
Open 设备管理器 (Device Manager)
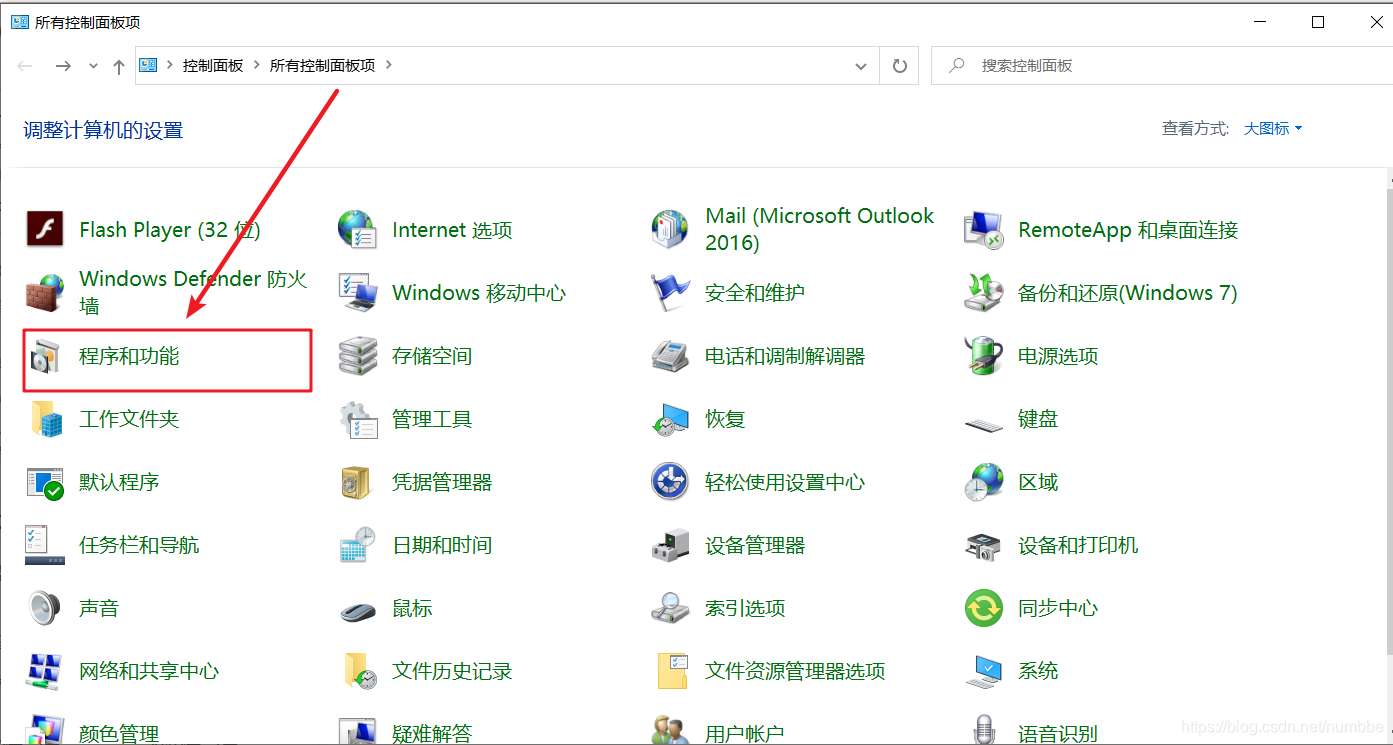752,544
